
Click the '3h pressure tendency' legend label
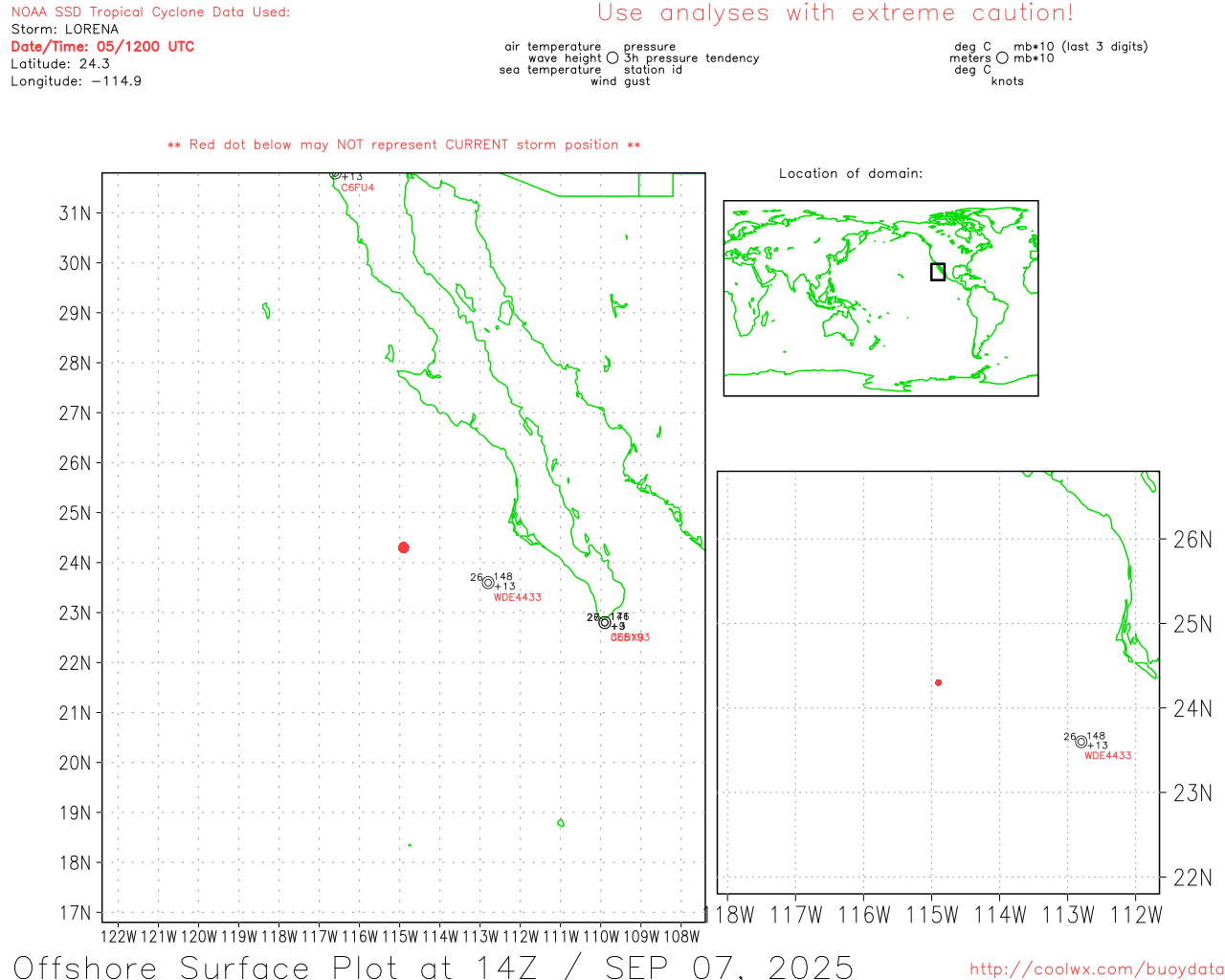(692, 58)
